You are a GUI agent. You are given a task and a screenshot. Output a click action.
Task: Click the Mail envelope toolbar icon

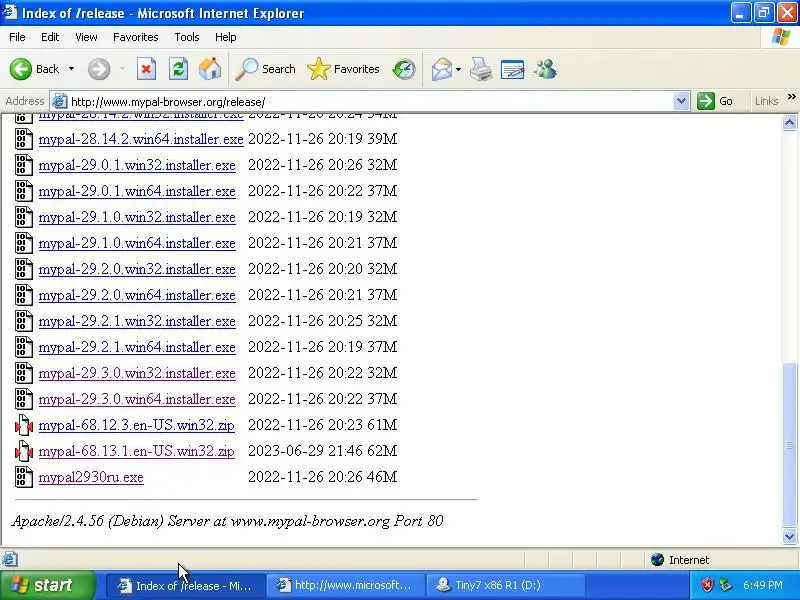tap(442, 69)
